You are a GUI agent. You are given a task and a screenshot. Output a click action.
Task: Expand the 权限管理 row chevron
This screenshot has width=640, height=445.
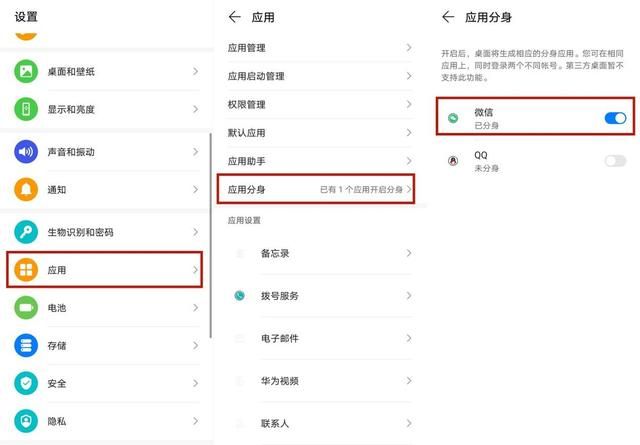[x=409, y=104]
